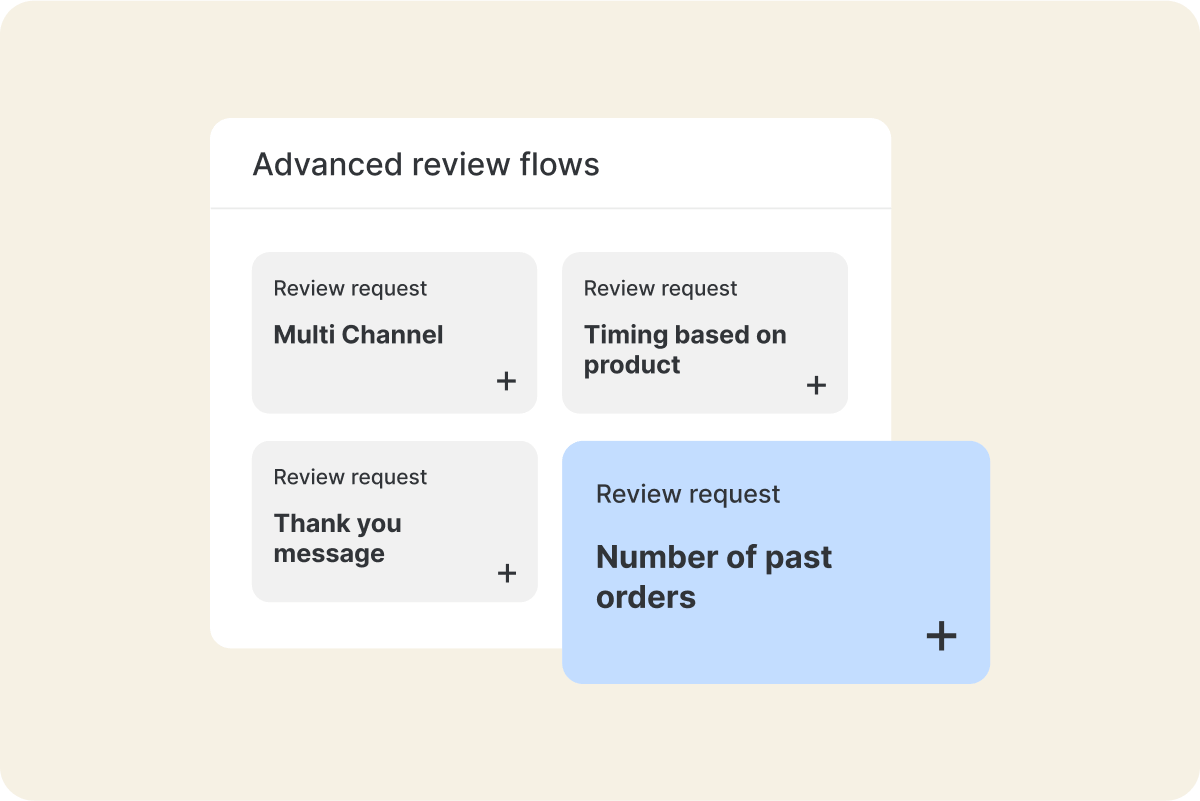Click Review request label above Thank you message
Viewport: 1200px width, 801px height.
tap(350, 478)
